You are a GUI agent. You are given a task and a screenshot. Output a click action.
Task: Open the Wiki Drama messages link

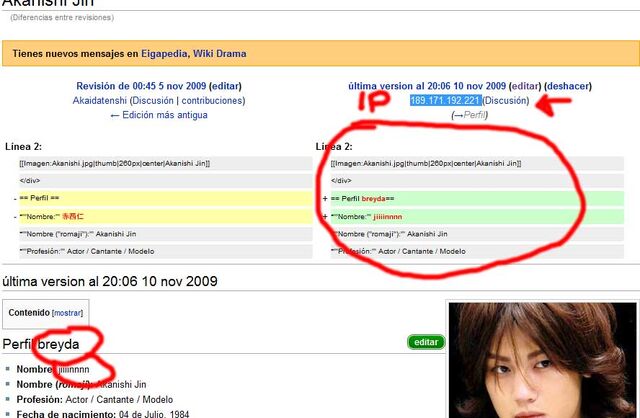(220, 53)
